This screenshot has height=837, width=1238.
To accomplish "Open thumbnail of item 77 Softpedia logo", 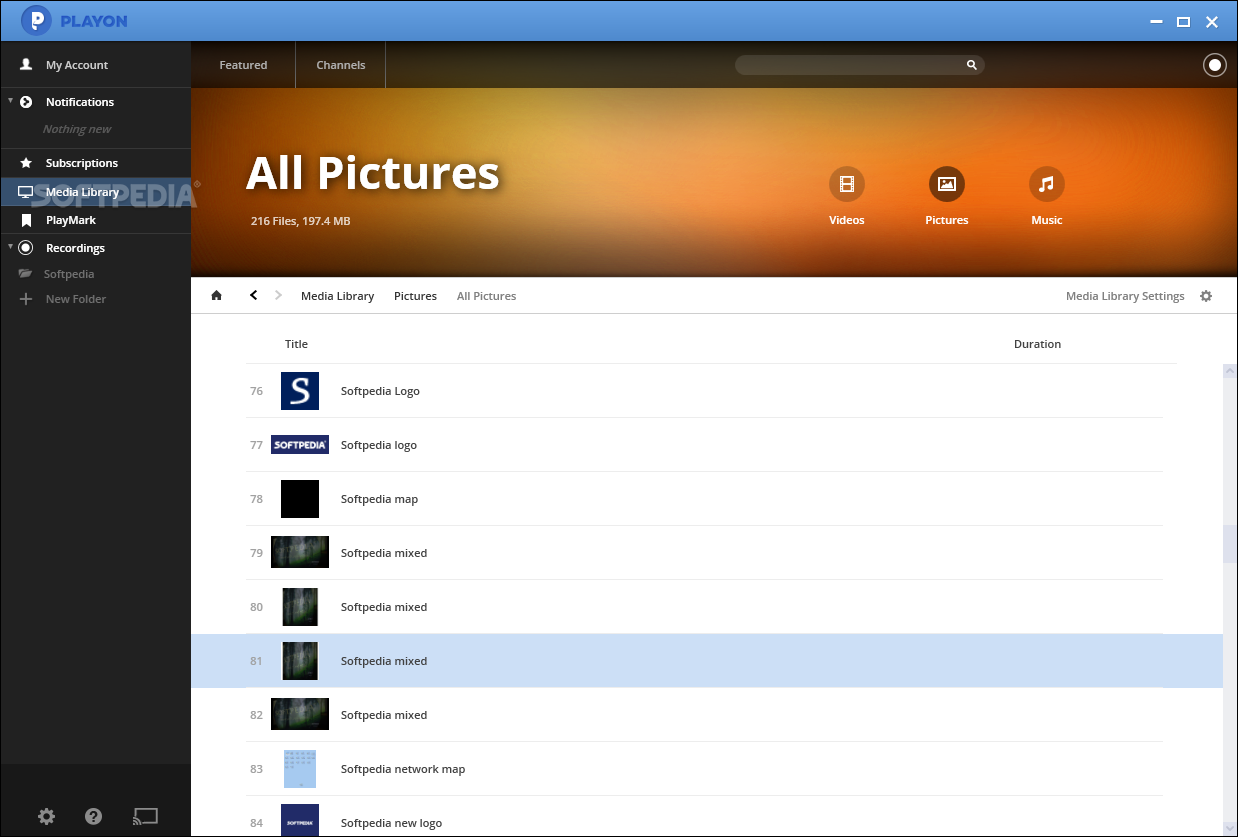I will click(x=300, y=445).
